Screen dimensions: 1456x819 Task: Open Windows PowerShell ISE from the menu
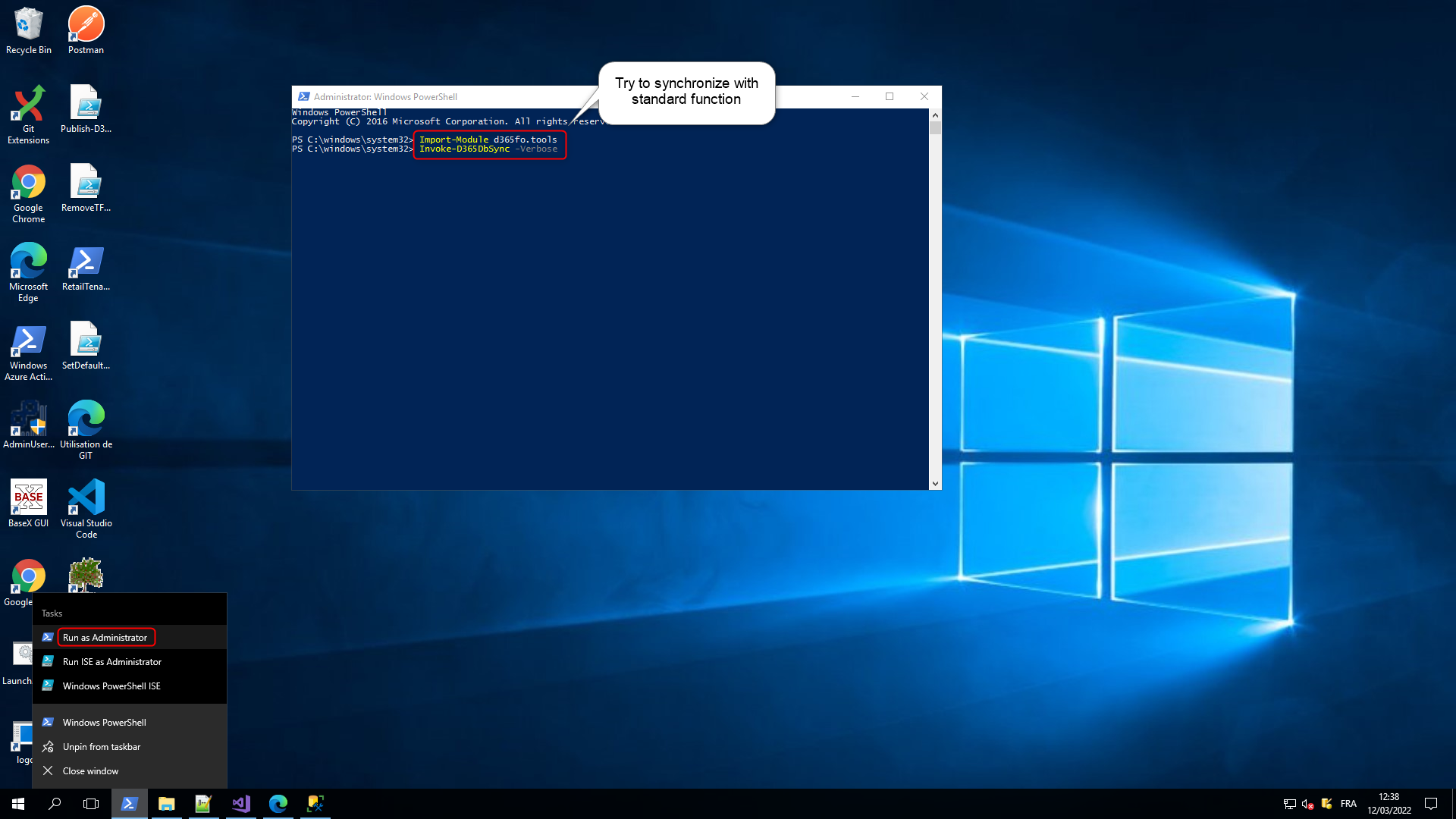coord(111,686)
